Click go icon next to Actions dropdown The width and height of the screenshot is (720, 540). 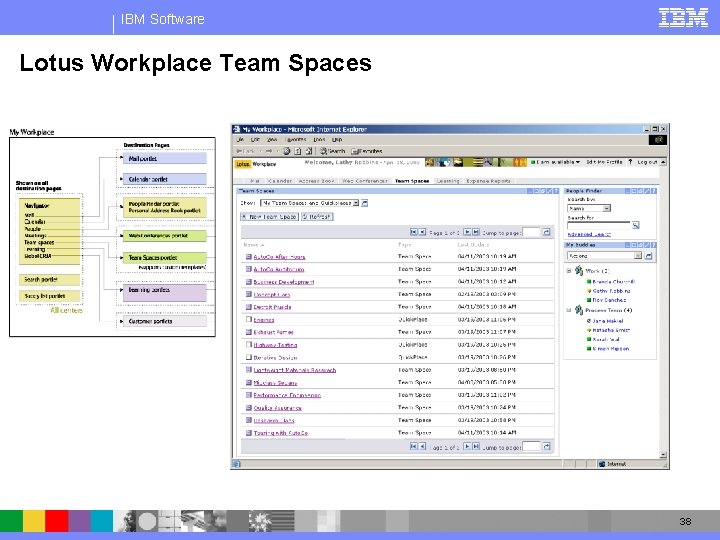pyautogui.click(x=648, y=256)
